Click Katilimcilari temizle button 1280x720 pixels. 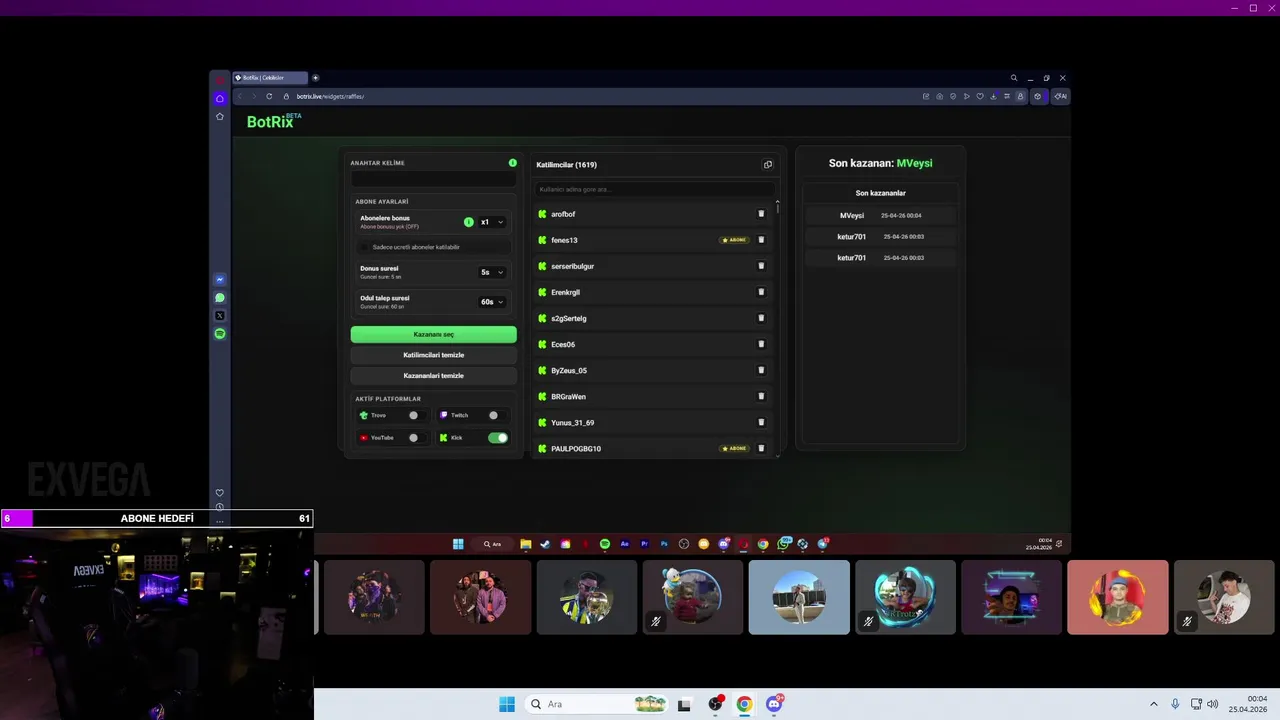(434, 355)
